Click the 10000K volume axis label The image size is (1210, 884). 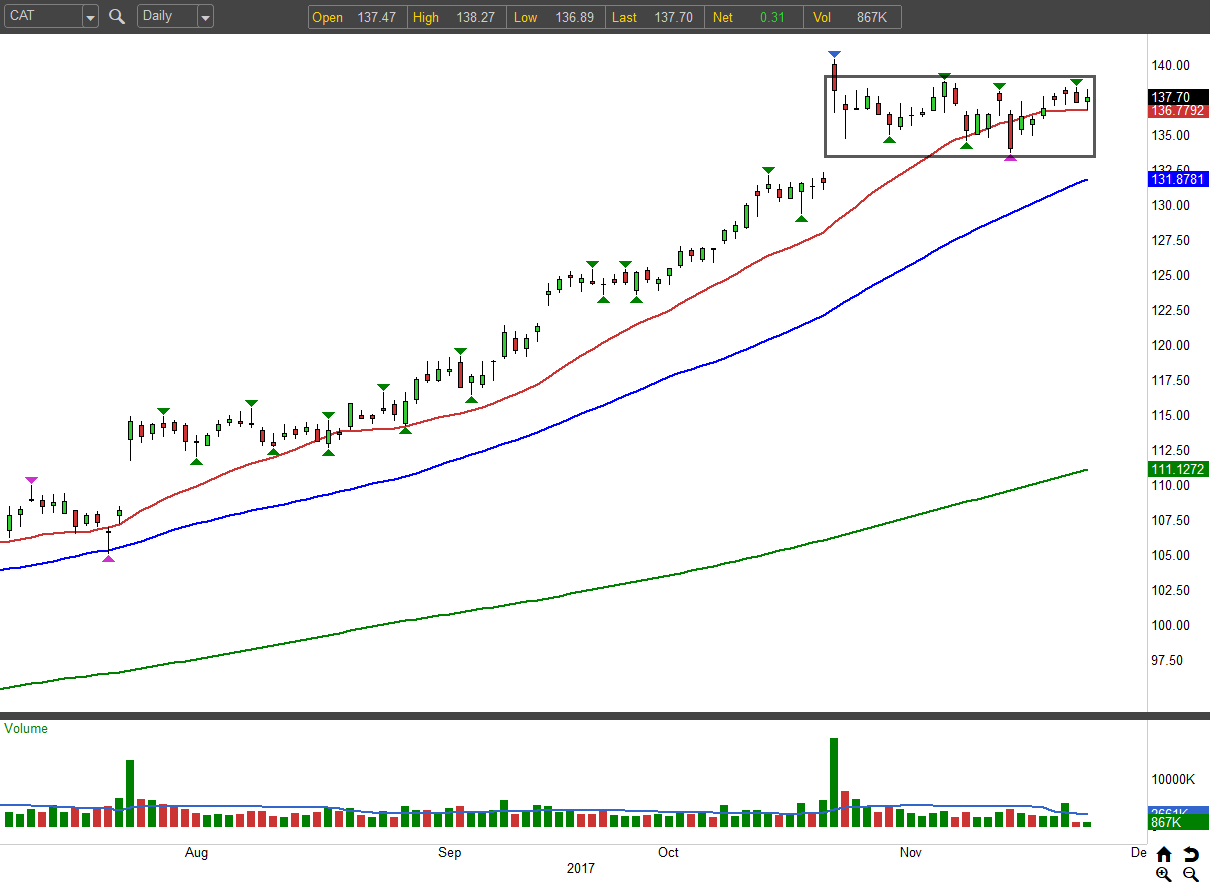coord(1173,779)
